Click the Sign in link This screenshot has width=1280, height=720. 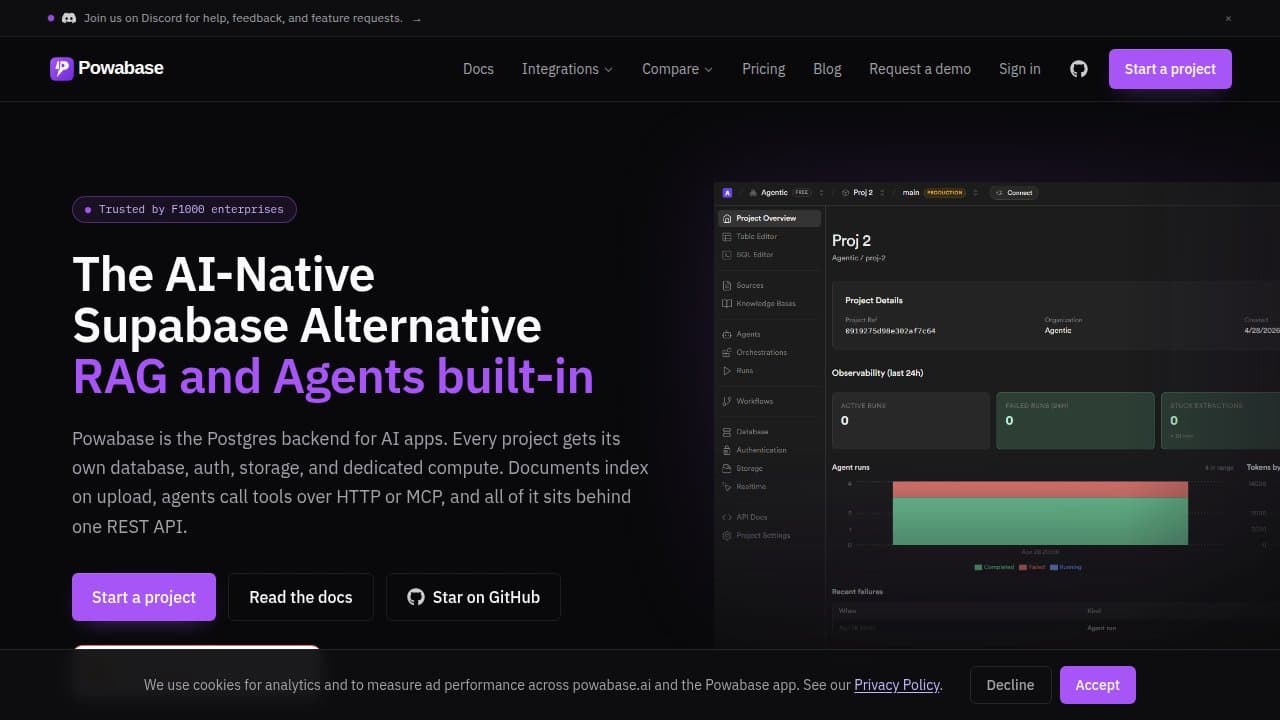pyautogui.click(x=1020, y=69)
